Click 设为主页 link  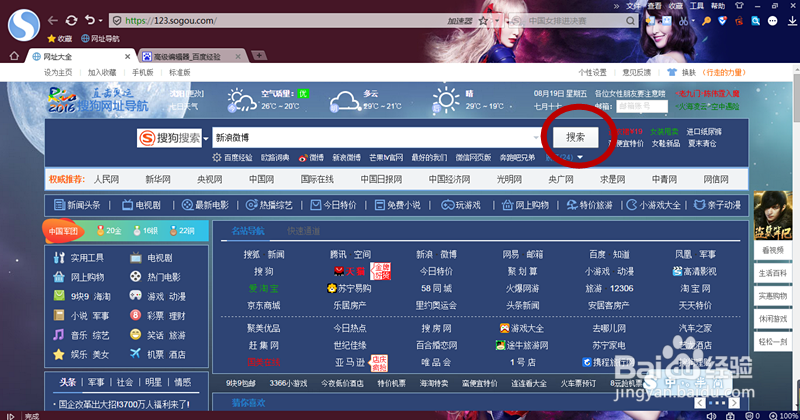pyautogui.click(x=58, y=72)
